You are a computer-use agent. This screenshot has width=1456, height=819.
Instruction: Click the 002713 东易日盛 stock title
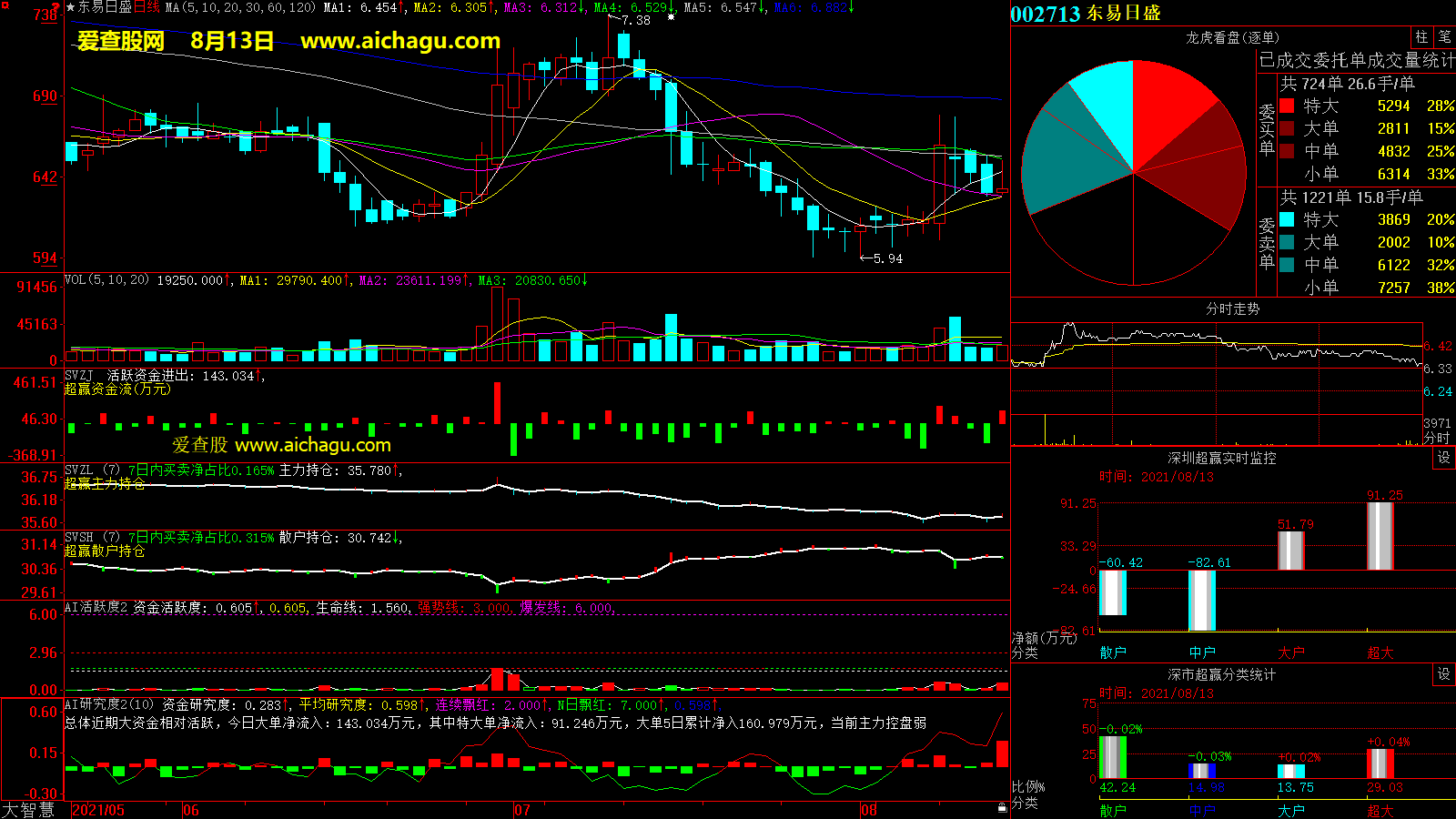pos(1086,14)
